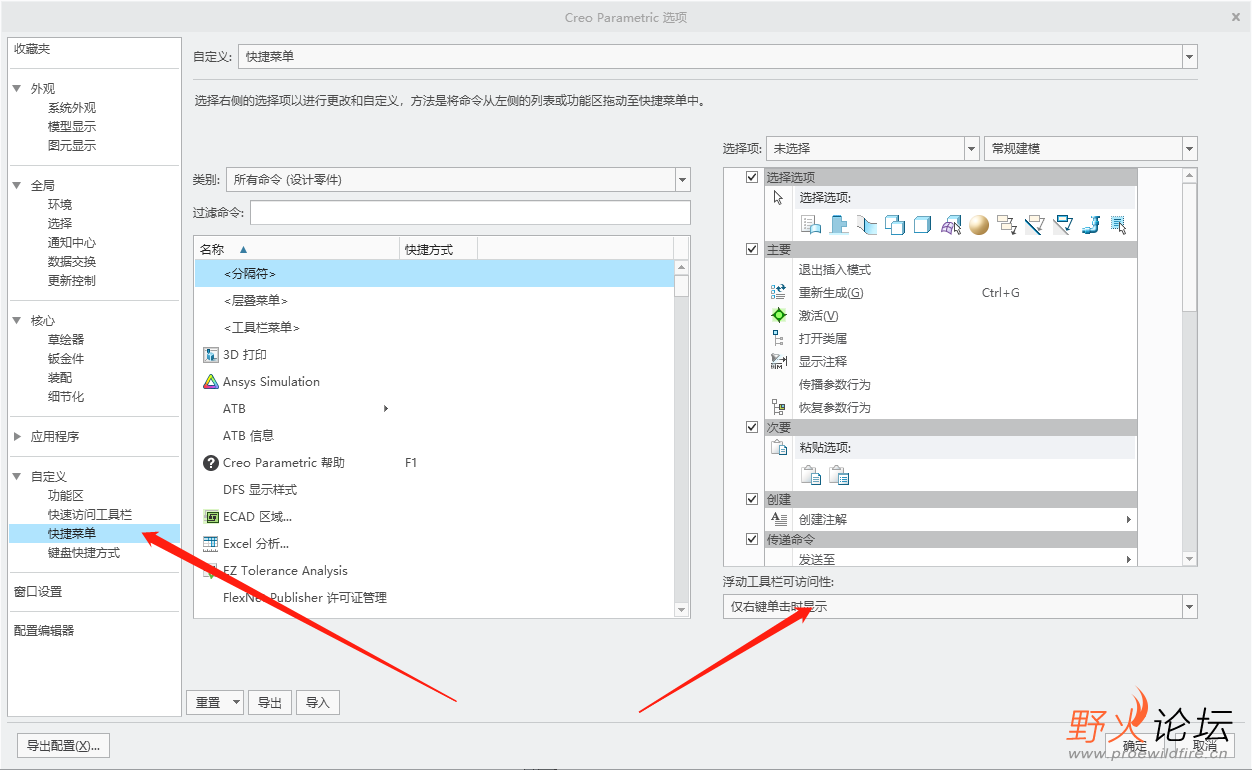Click the gold sphere icon
1252x770 pixels.
click(979, 225)
